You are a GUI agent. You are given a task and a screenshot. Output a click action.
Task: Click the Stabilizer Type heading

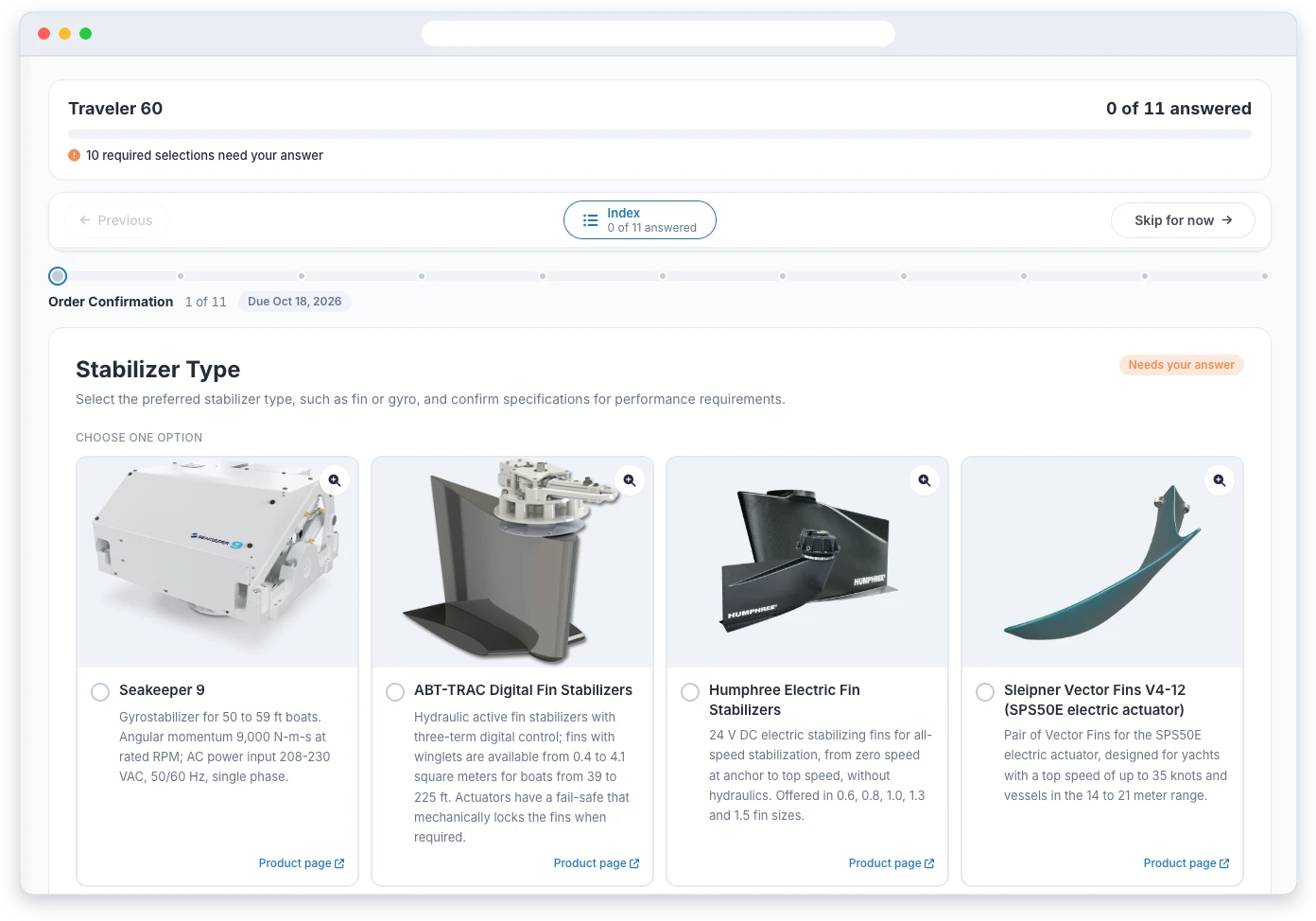pos(158,370)
